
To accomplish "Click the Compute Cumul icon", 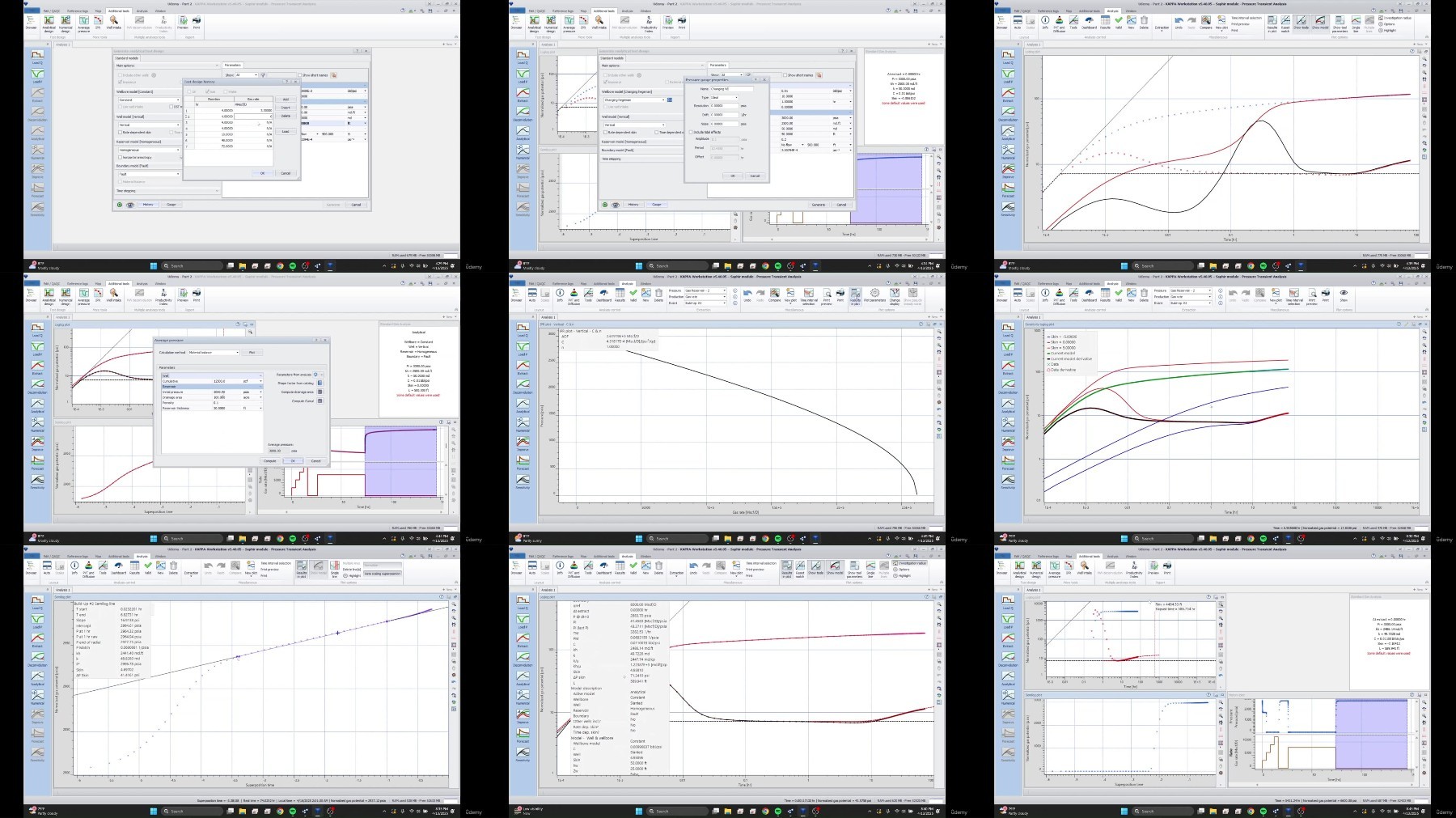I will pos(320,401).
